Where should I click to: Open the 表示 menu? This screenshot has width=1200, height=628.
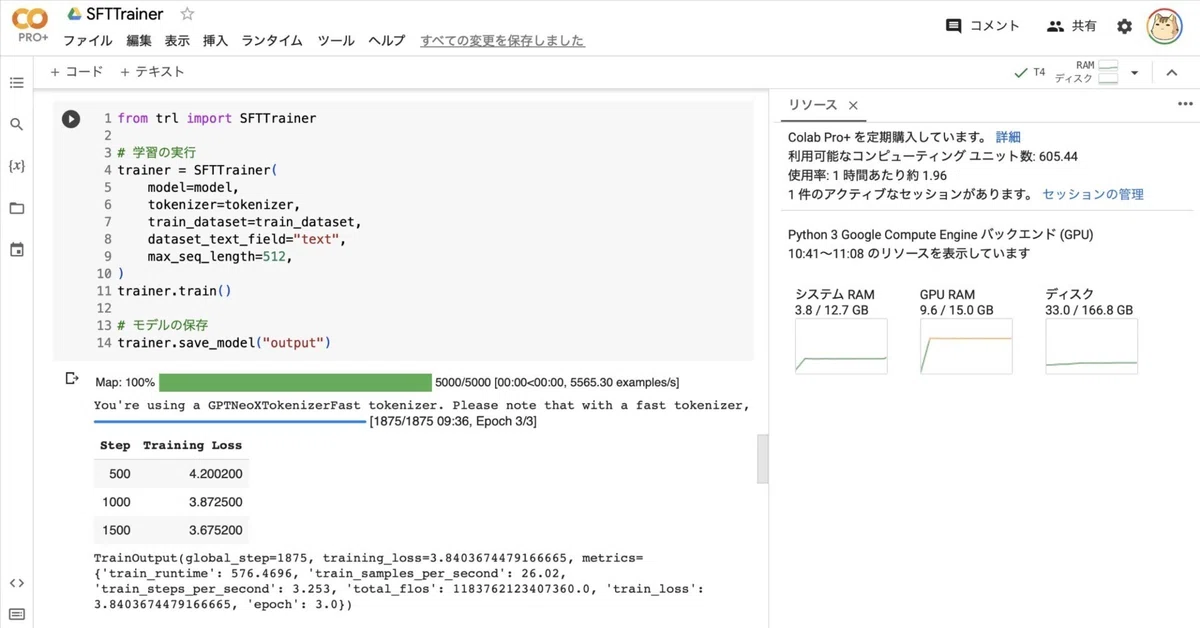177,41
